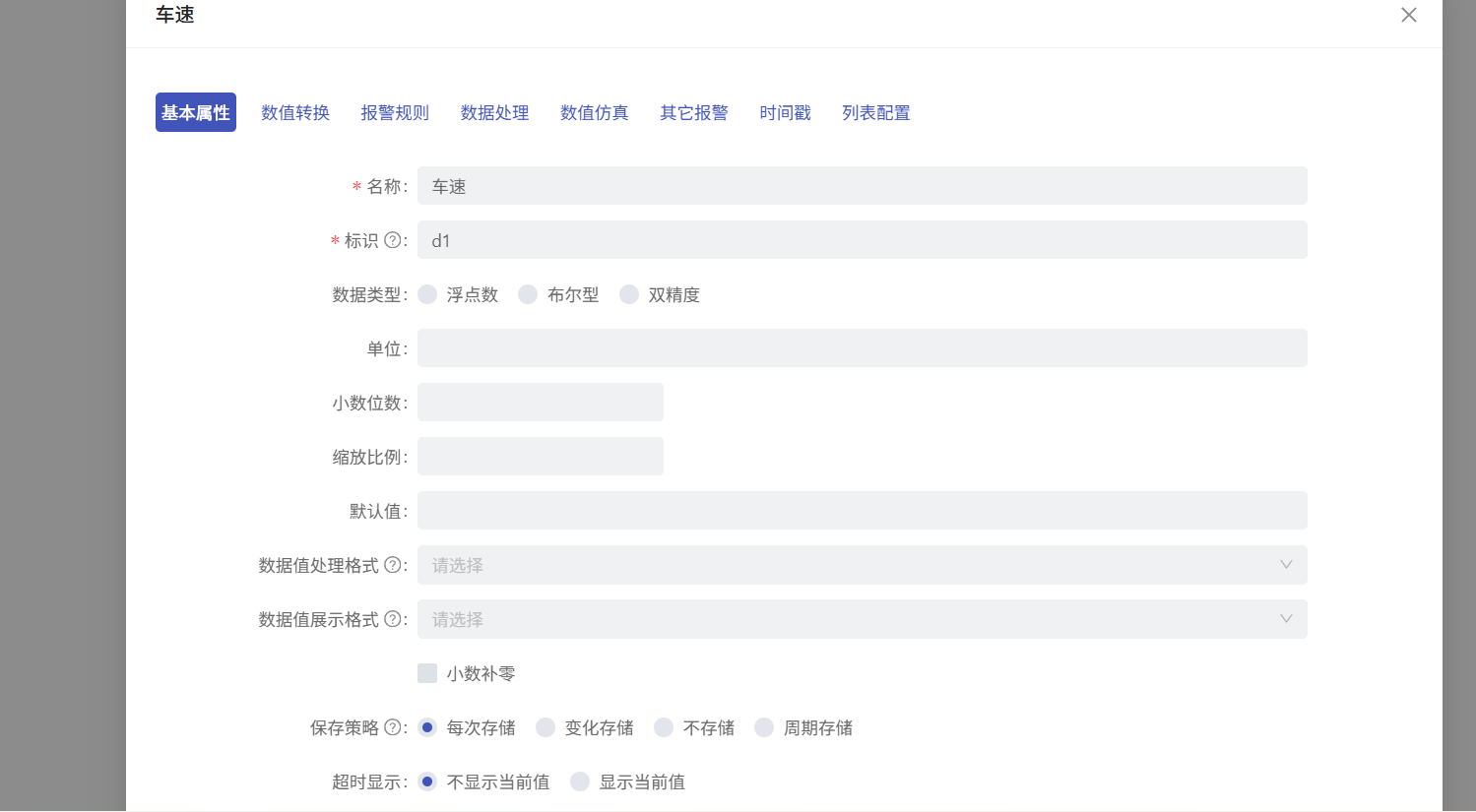The image size is (1476, 812).
Task: Open the help tooltip next to 保存策略
Action: (x=395, y=727)
